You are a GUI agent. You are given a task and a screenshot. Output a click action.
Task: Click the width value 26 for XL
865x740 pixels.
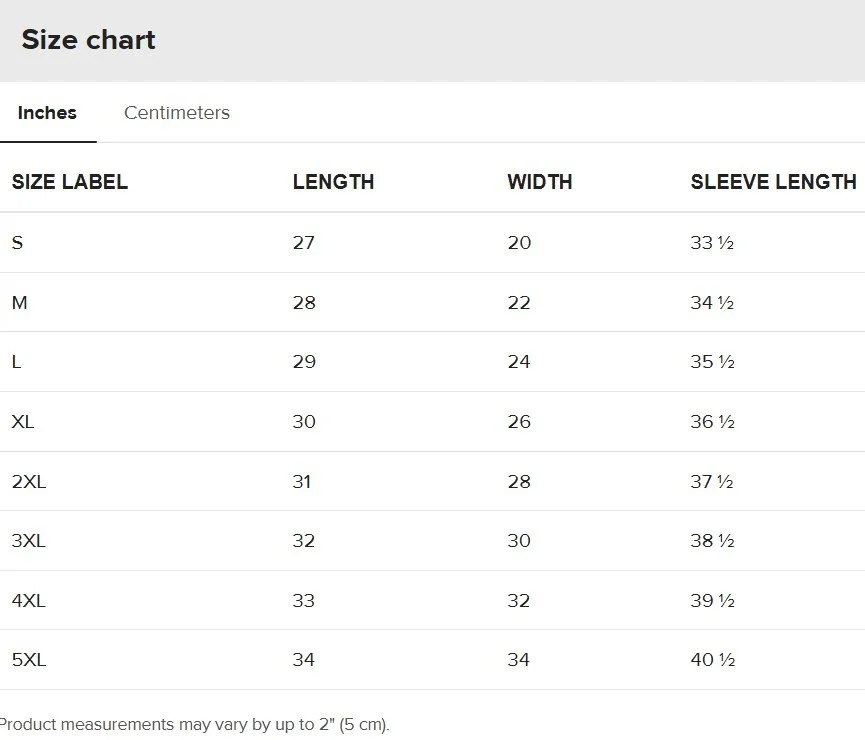tap(519, 422)
